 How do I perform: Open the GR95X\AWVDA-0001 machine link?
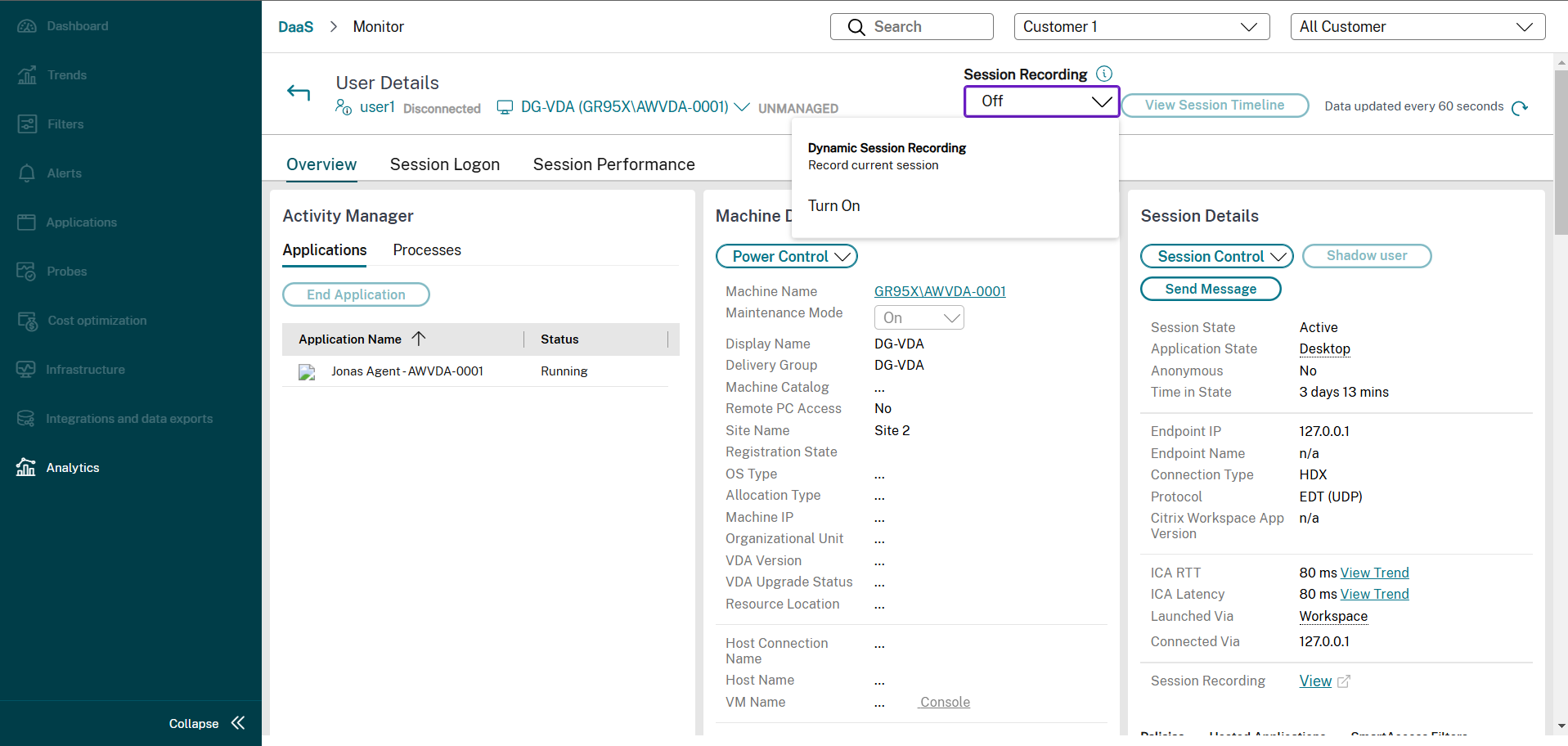coord(939,291)
